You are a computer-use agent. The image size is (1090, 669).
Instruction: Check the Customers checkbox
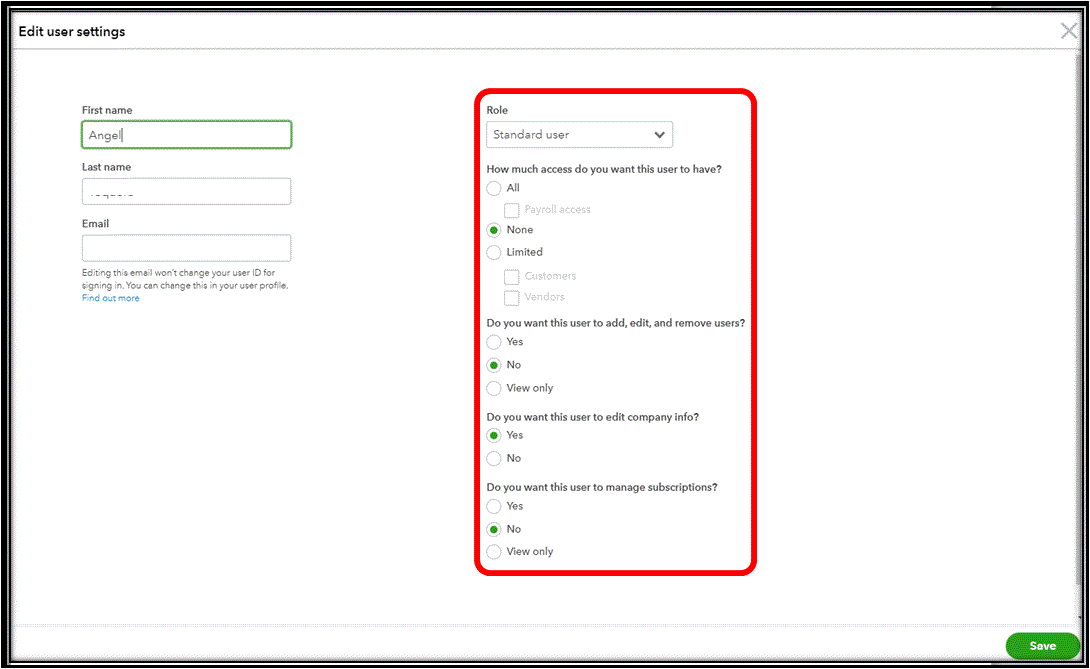(x=512, y=277)
